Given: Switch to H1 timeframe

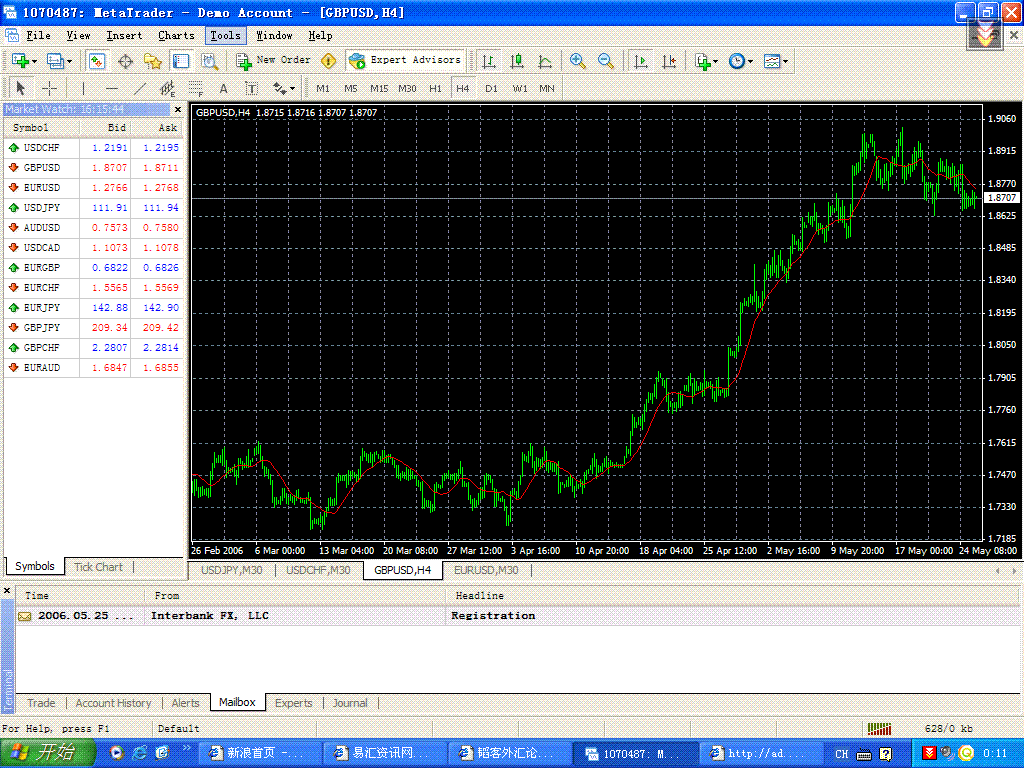Looking at the screenshot, I should (435, 88).
